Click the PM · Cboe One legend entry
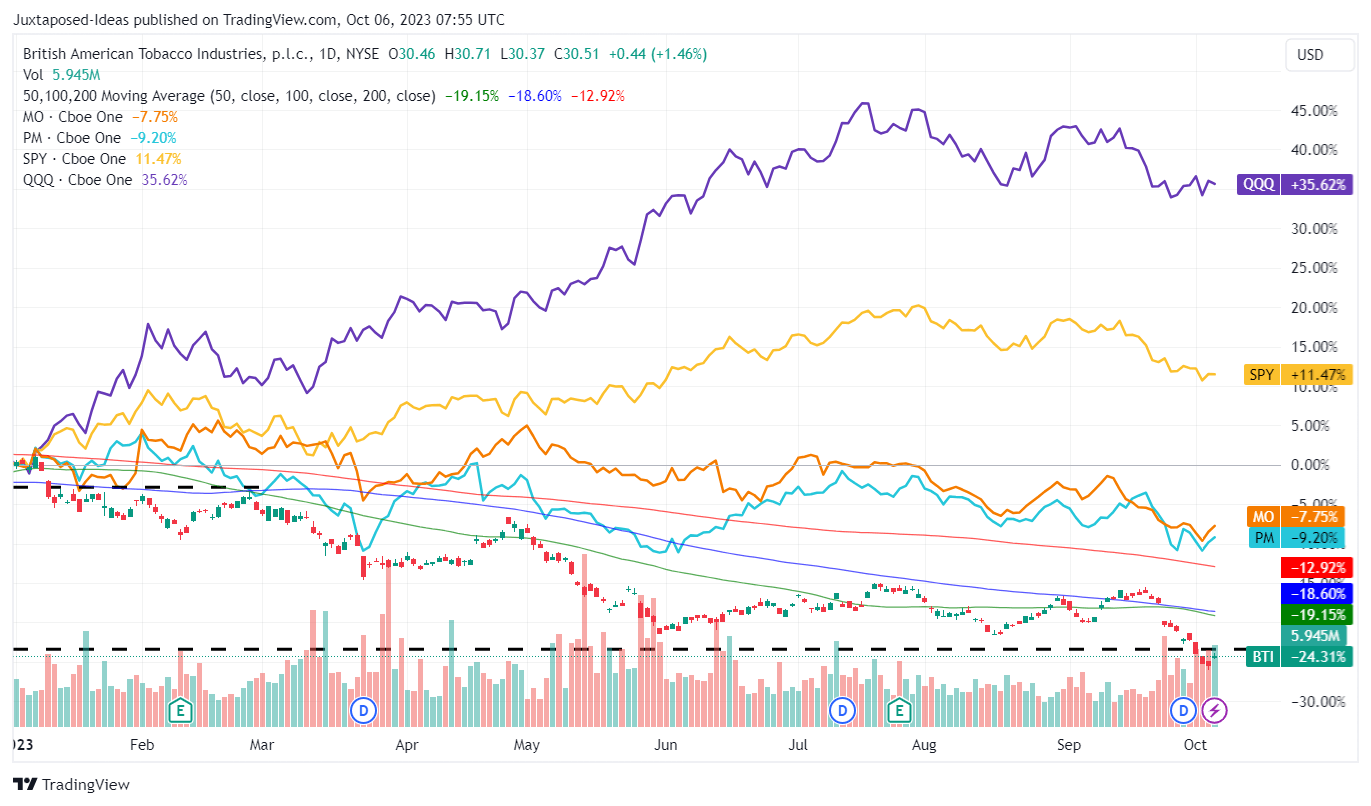Screen dimensions: 1371x806 click(x=72, y=138)
